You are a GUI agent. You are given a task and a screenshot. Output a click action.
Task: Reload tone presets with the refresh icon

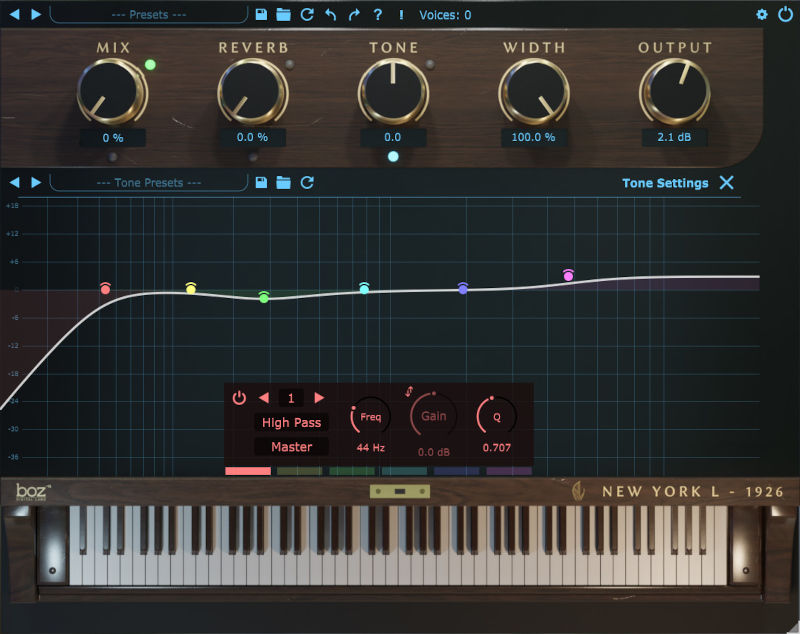point(307,183)
